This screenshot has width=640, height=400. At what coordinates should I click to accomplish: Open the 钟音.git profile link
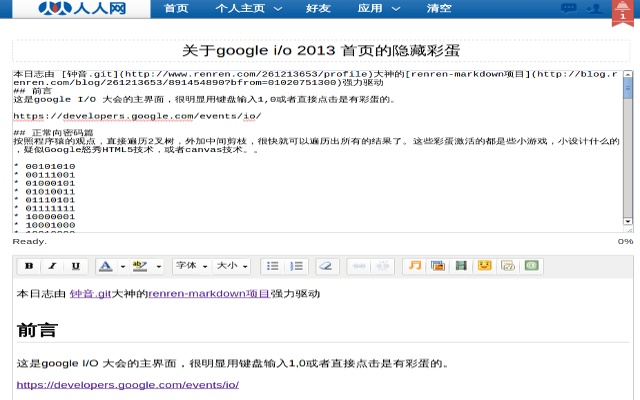coord(90,293)
